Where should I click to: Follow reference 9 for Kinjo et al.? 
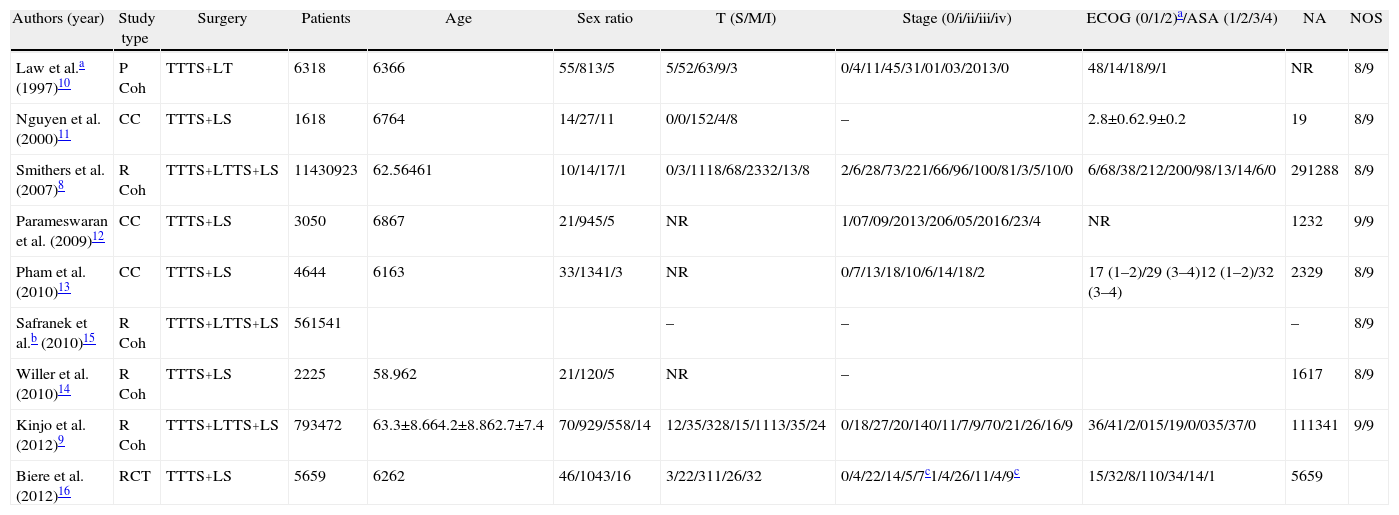[62, 440]
